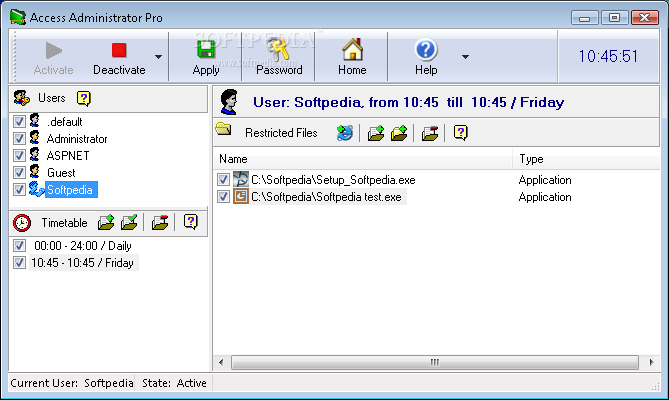
Task: Select C:\Softpedia\Softpedia test.exe row
Action: 327,197
